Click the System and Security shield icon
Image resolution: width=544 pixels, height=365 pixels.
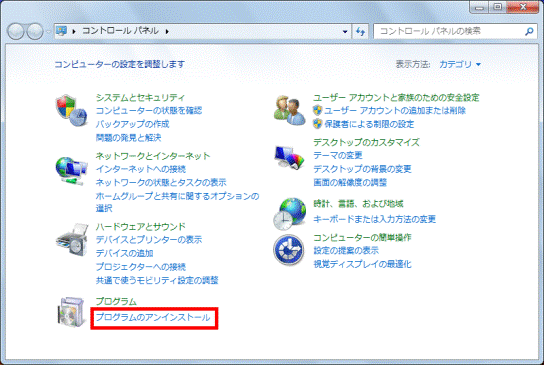(x=71, y=110)
